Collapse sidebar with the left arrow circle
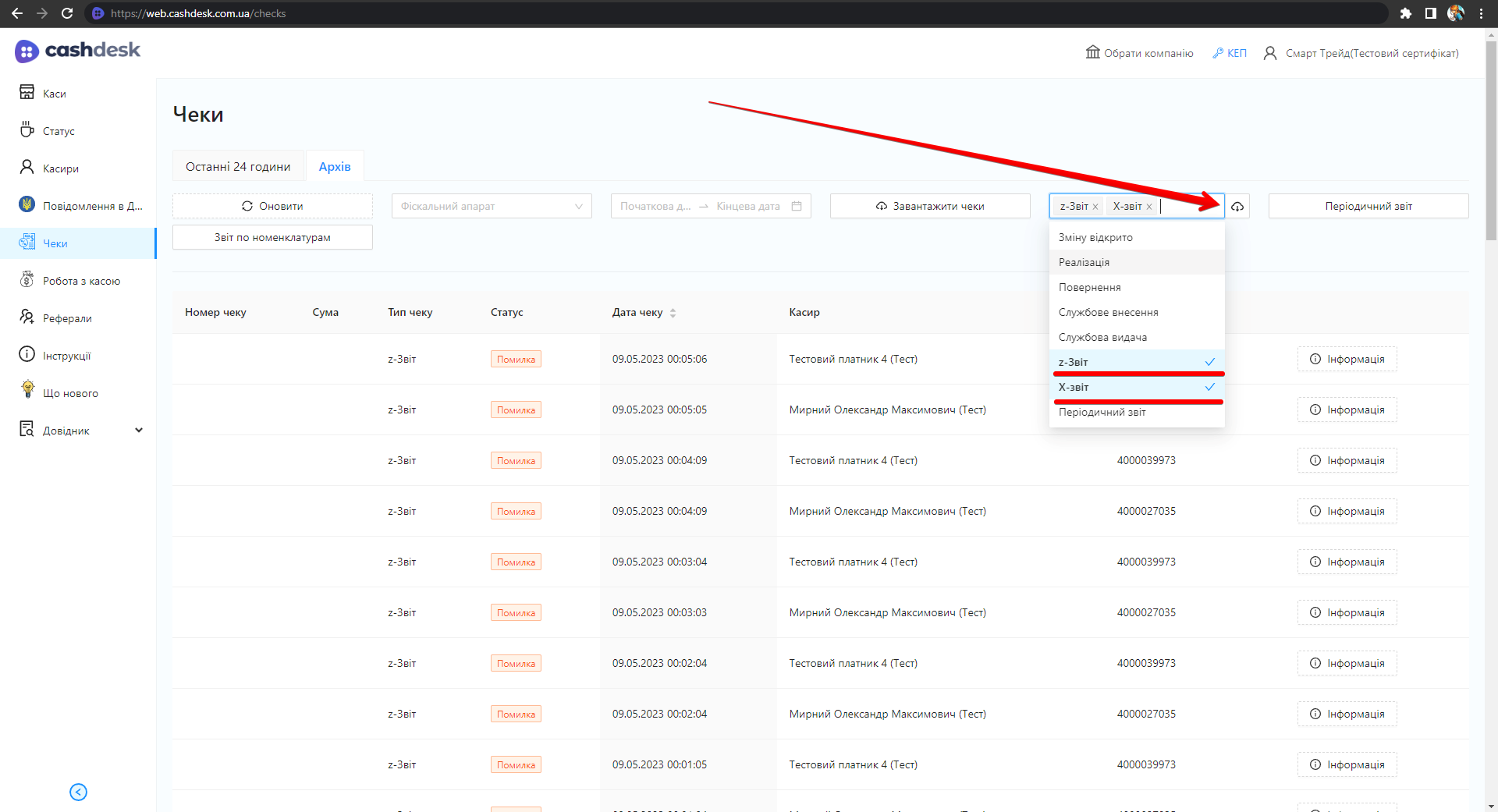The image size is (1498, 812). pyautogui.click(x=78, y=792)
